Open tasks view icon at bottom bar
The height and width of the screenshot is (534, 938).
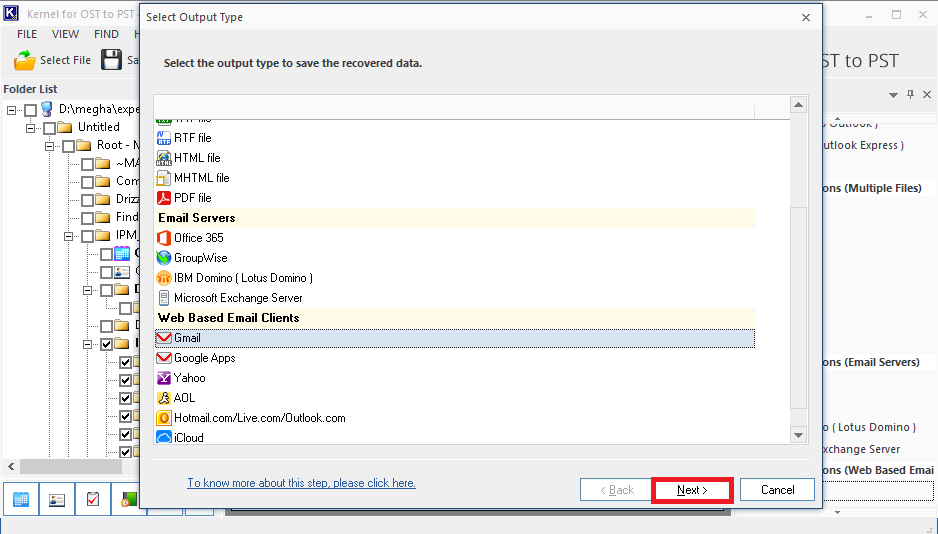pyautogui.click(x=93, y=499)
